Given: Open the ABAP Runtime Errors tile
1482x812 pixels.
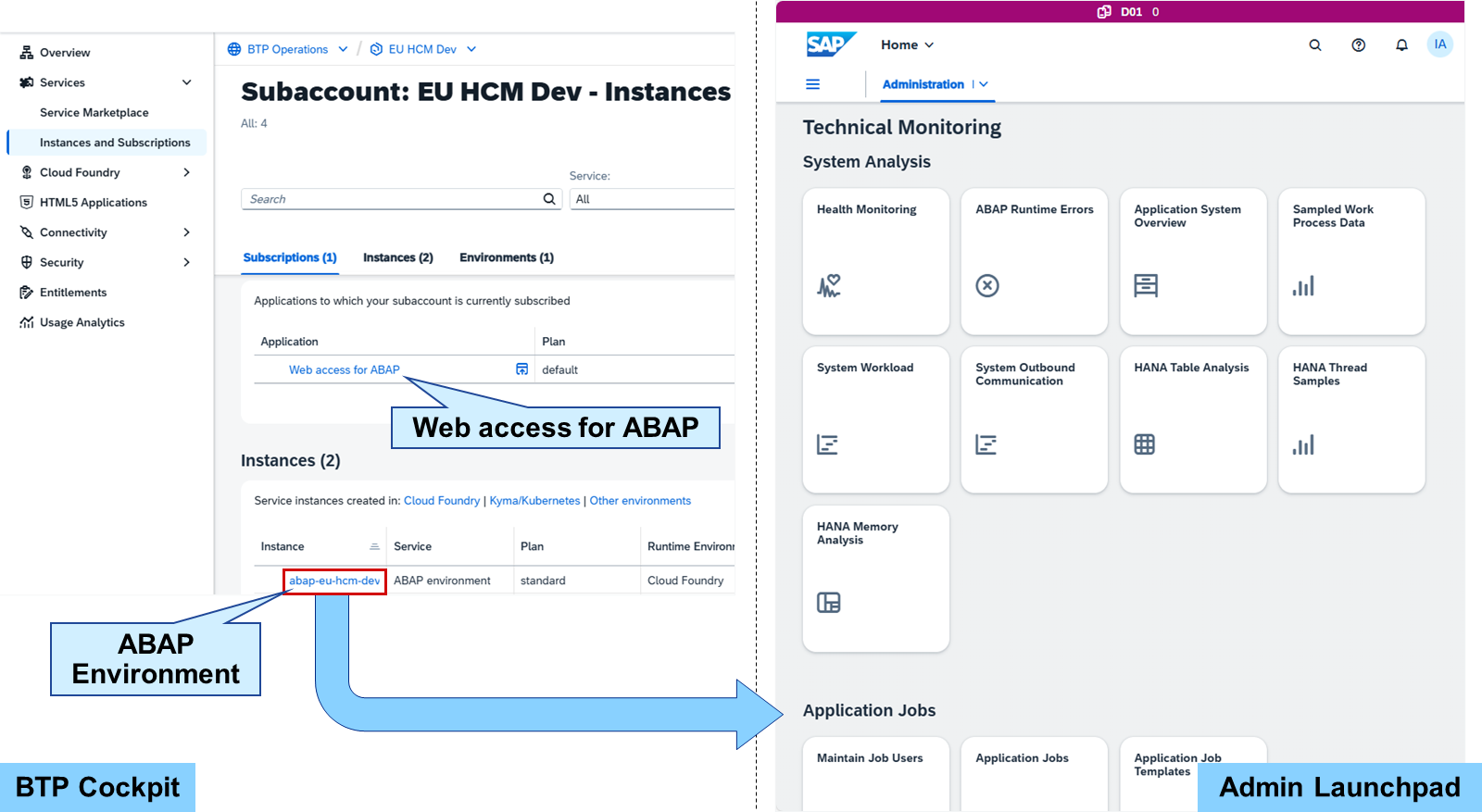Looking at the screenshot, I should click(1035, 261).
